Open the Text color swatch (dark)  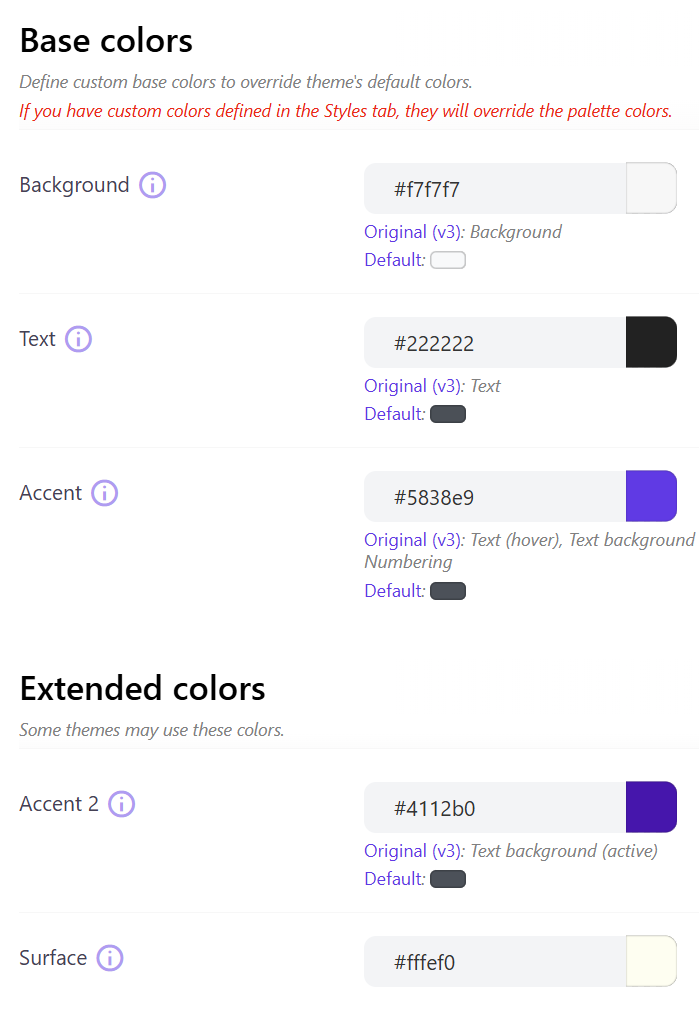click(651, 342)
